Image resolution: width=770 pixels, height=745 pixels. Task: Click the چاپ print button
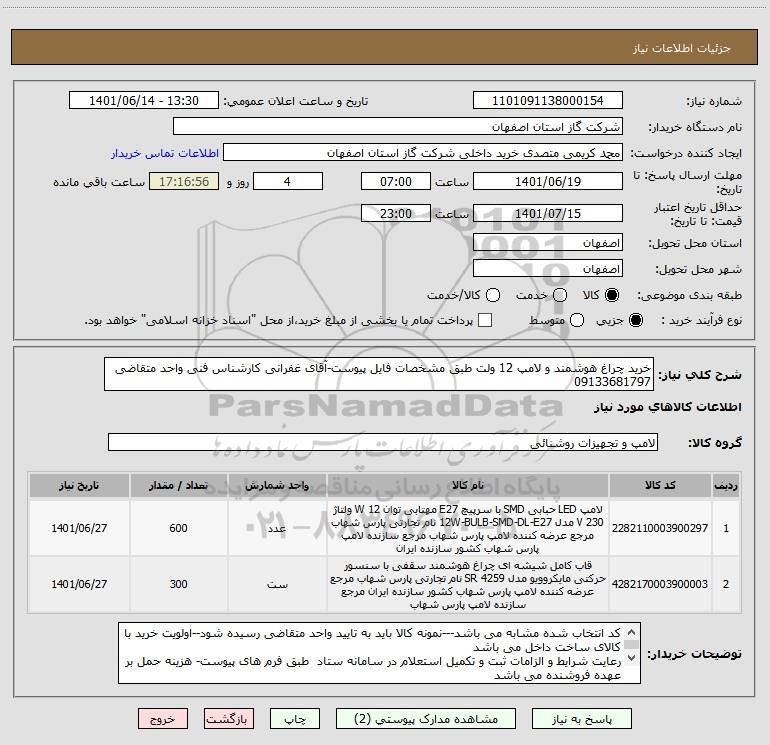[x=295, y=719]
